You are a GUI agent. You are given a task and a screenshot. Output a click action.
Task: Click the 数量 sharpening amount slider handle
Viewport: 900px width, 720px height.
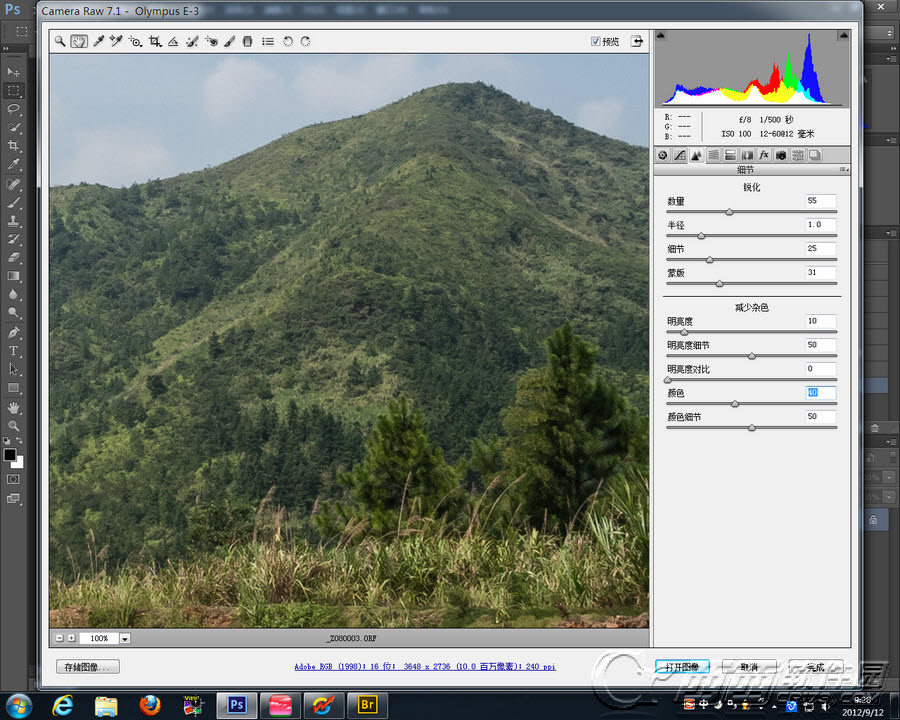pyautogui.click(x=729, y=212)
